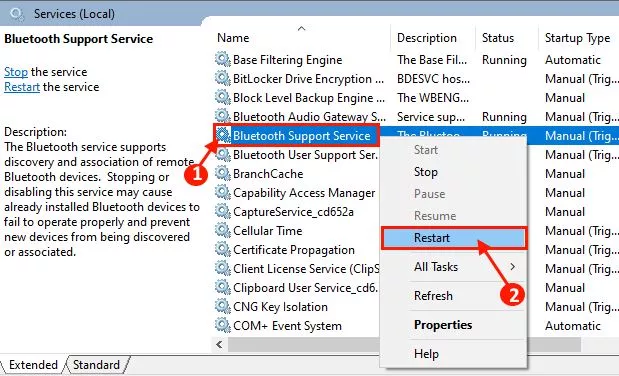
Task: Click the CaptureService_cd652a gear icon
Action: [x=223, y=211]
